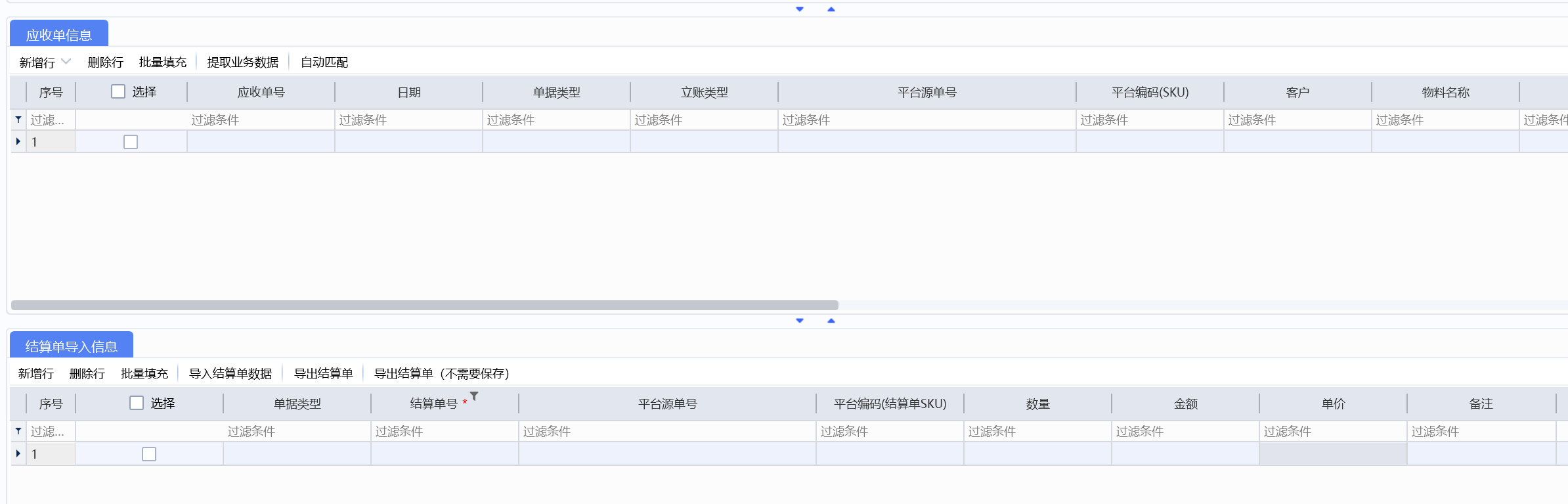
Task: Click the filter field under 金额
Action: click(x=1186, y=431)
